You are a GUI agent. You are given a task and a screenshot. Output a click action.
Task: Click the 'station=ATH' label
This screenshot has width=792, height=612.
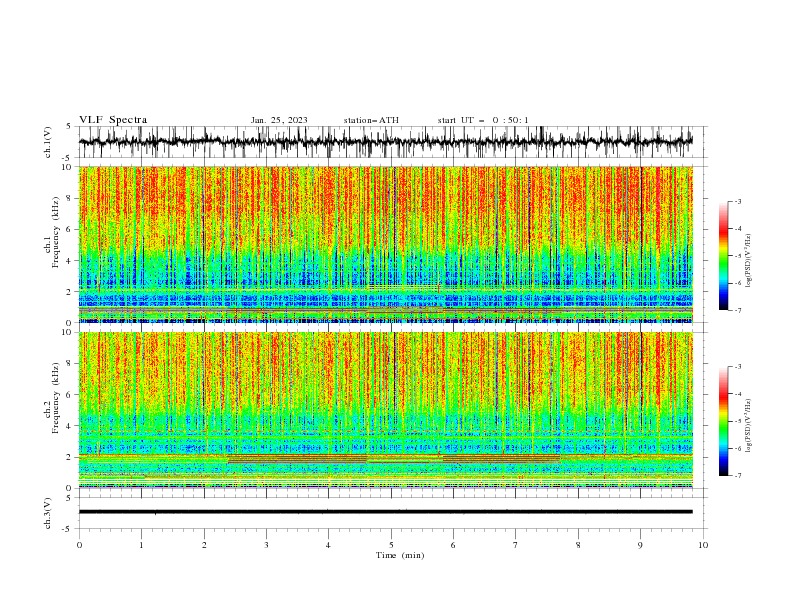click(371, 120)
